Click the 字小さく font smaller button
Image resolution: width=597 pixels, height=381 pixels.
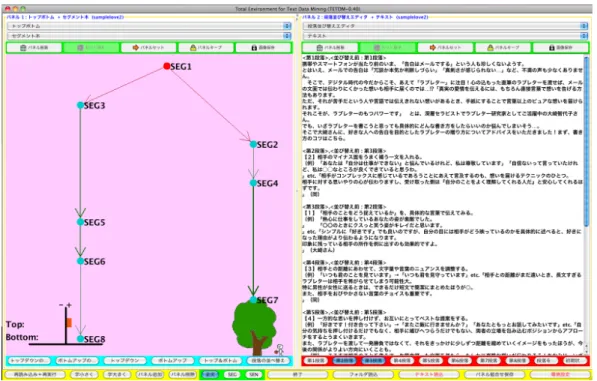pyautogui.click(x=83, y=375)
